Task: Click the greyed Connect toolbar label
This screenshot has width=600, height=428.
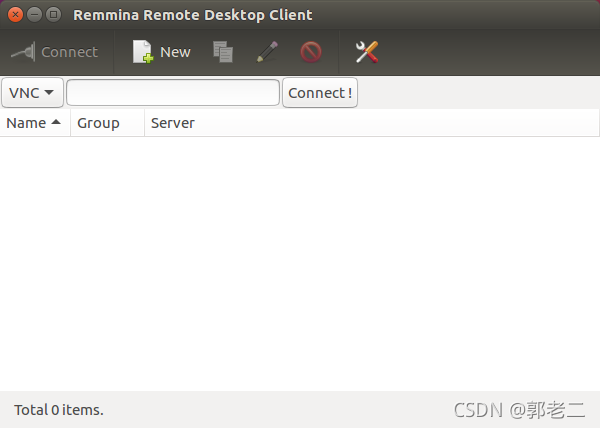Action: pyautogui.click(x=70, y=52)
